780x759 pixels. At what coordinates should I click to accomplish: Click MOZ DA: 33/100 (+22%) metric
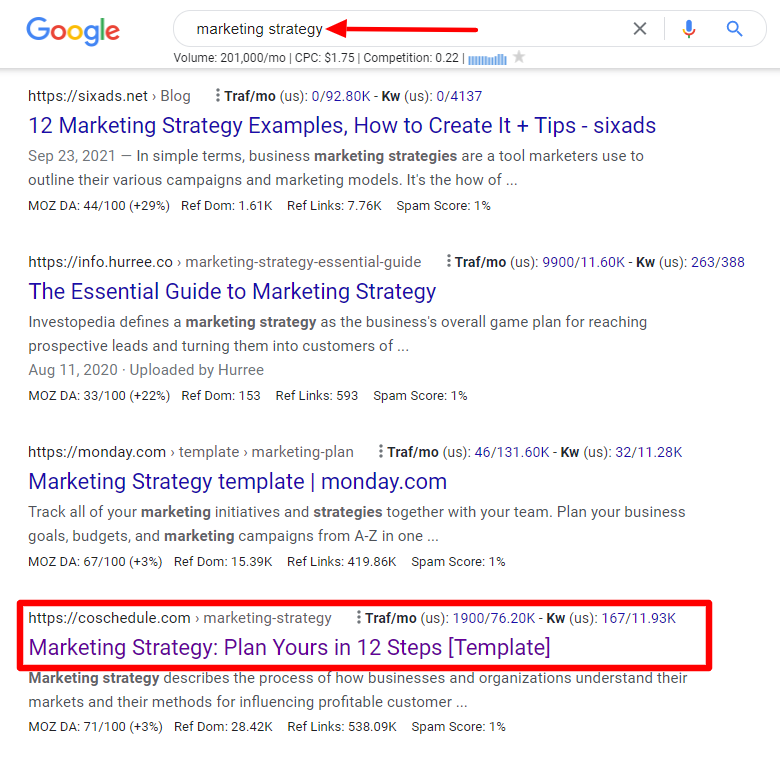[x=99, y=395]
